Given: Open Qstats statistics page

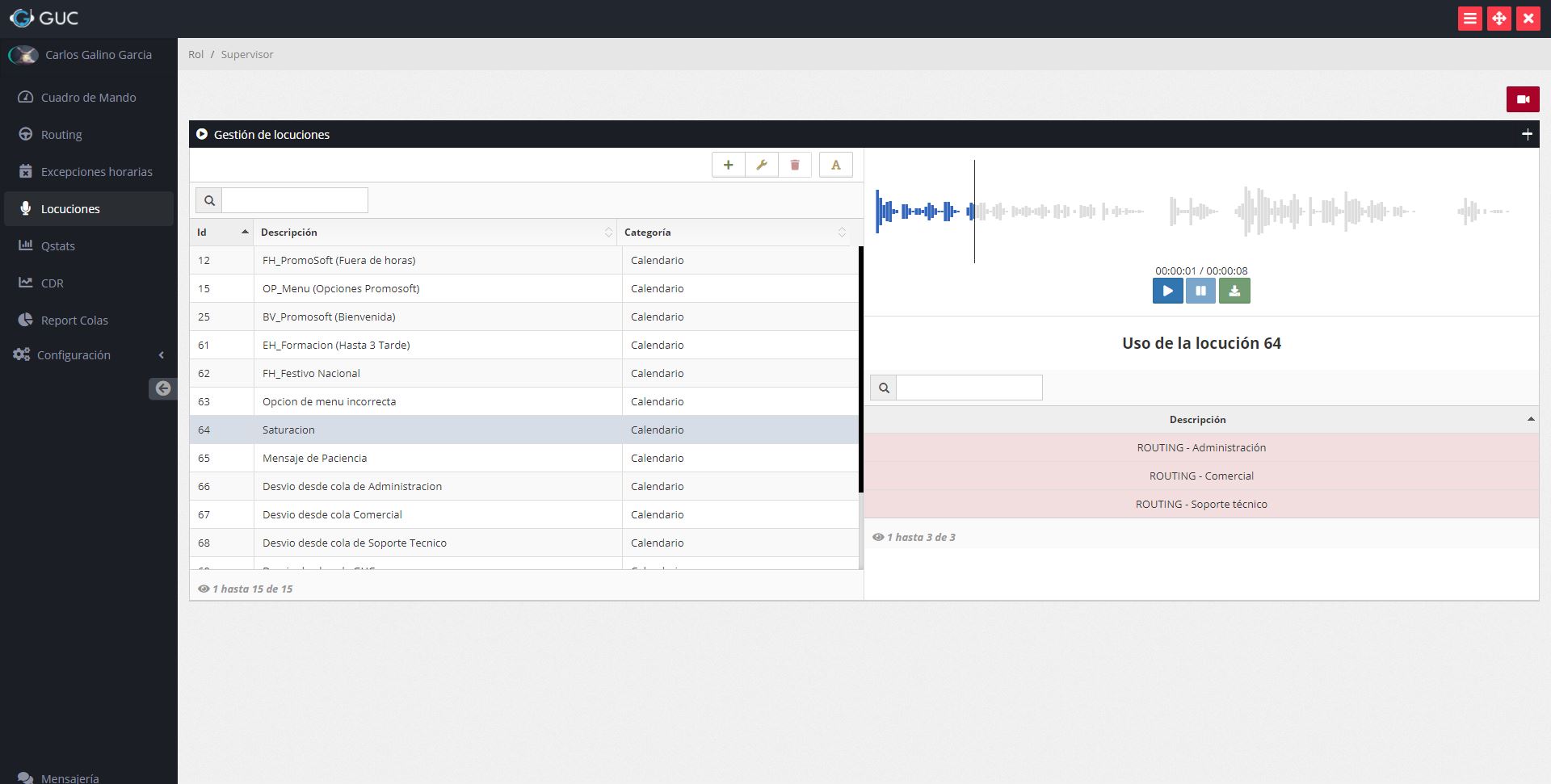Looking at the screenshot, I should (88, 245).
